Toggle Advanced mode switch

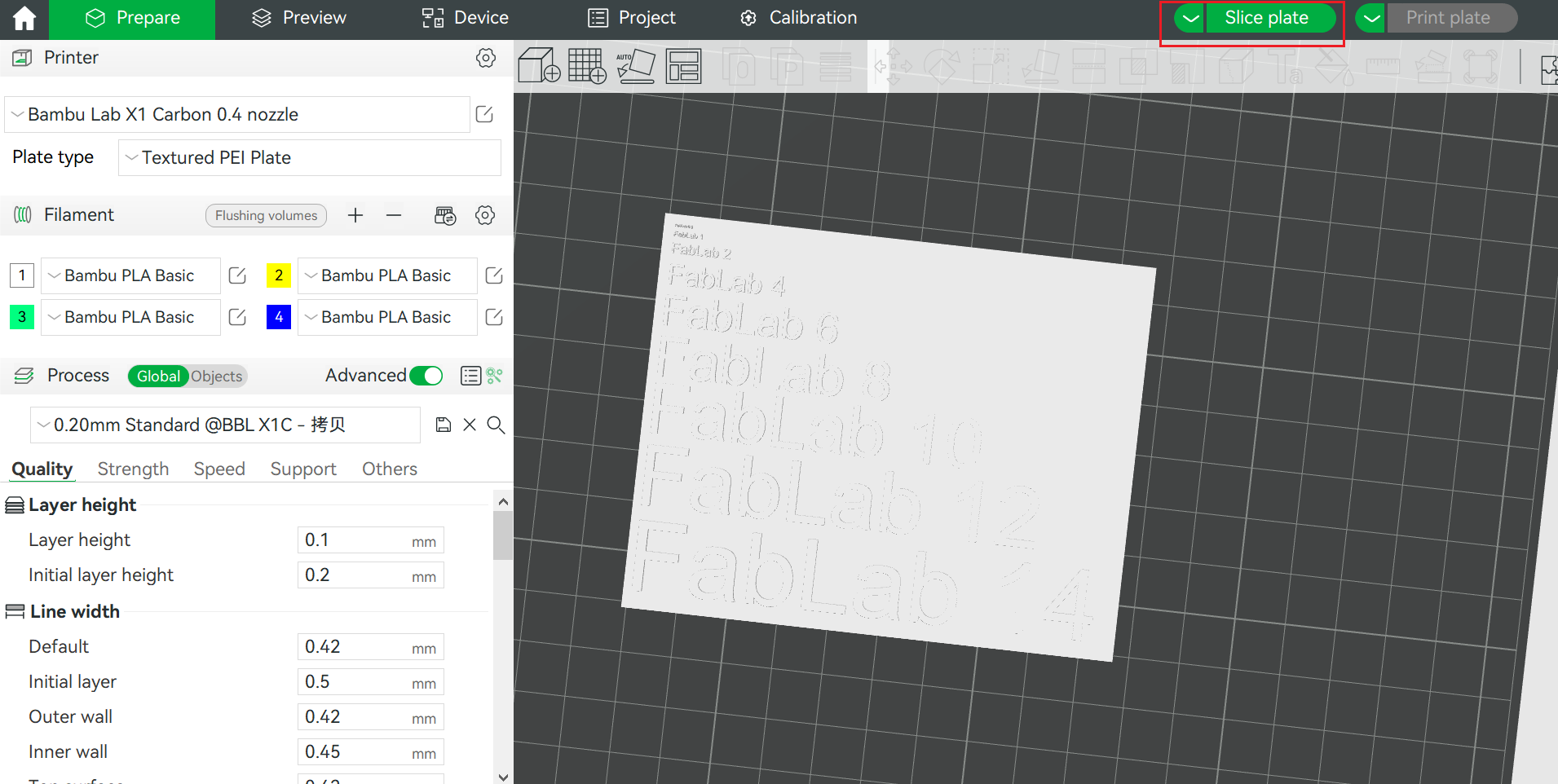[x=426, y=376]
